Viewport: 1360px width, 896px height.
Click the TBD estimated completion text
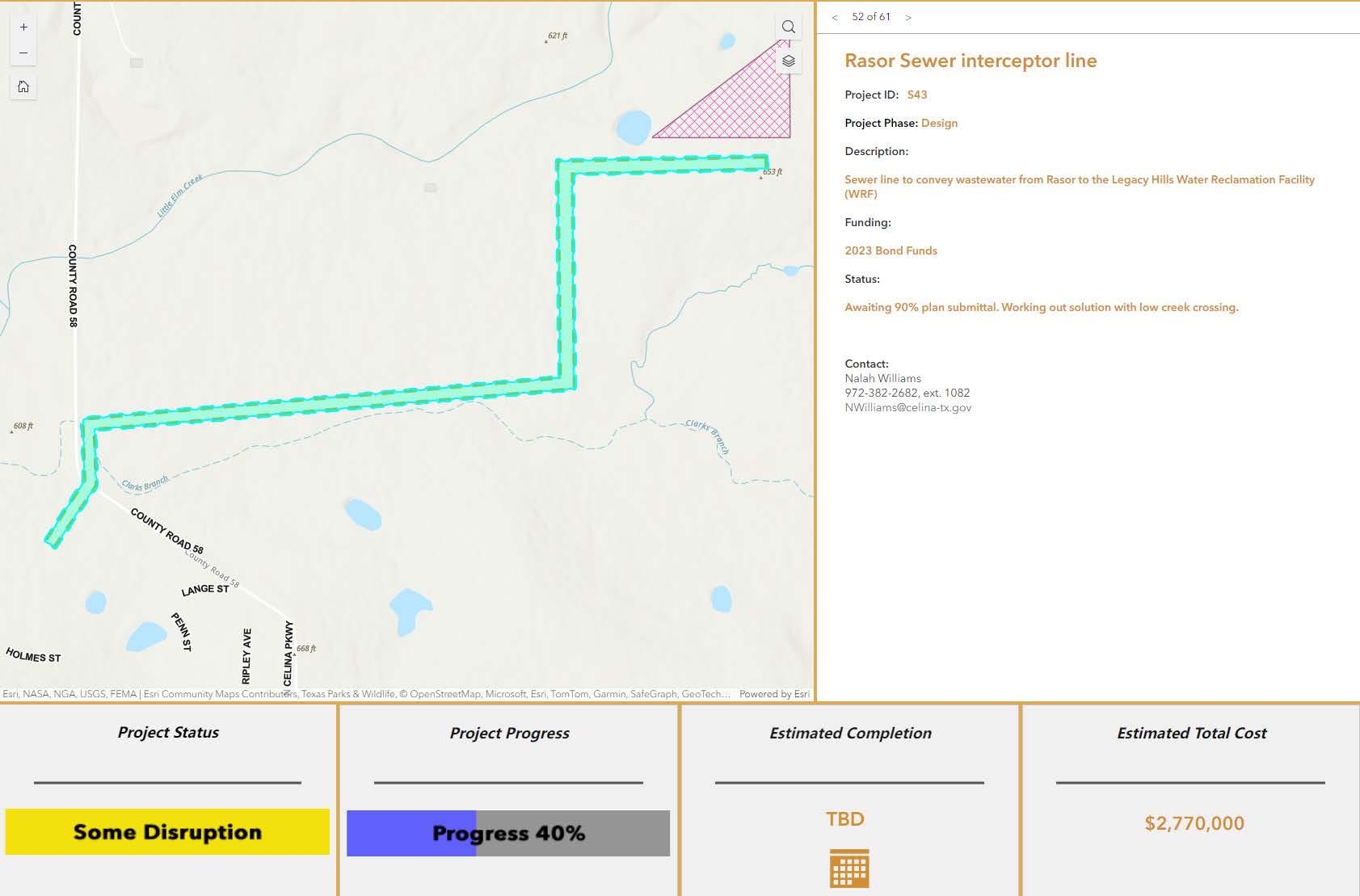pos(845,819)
